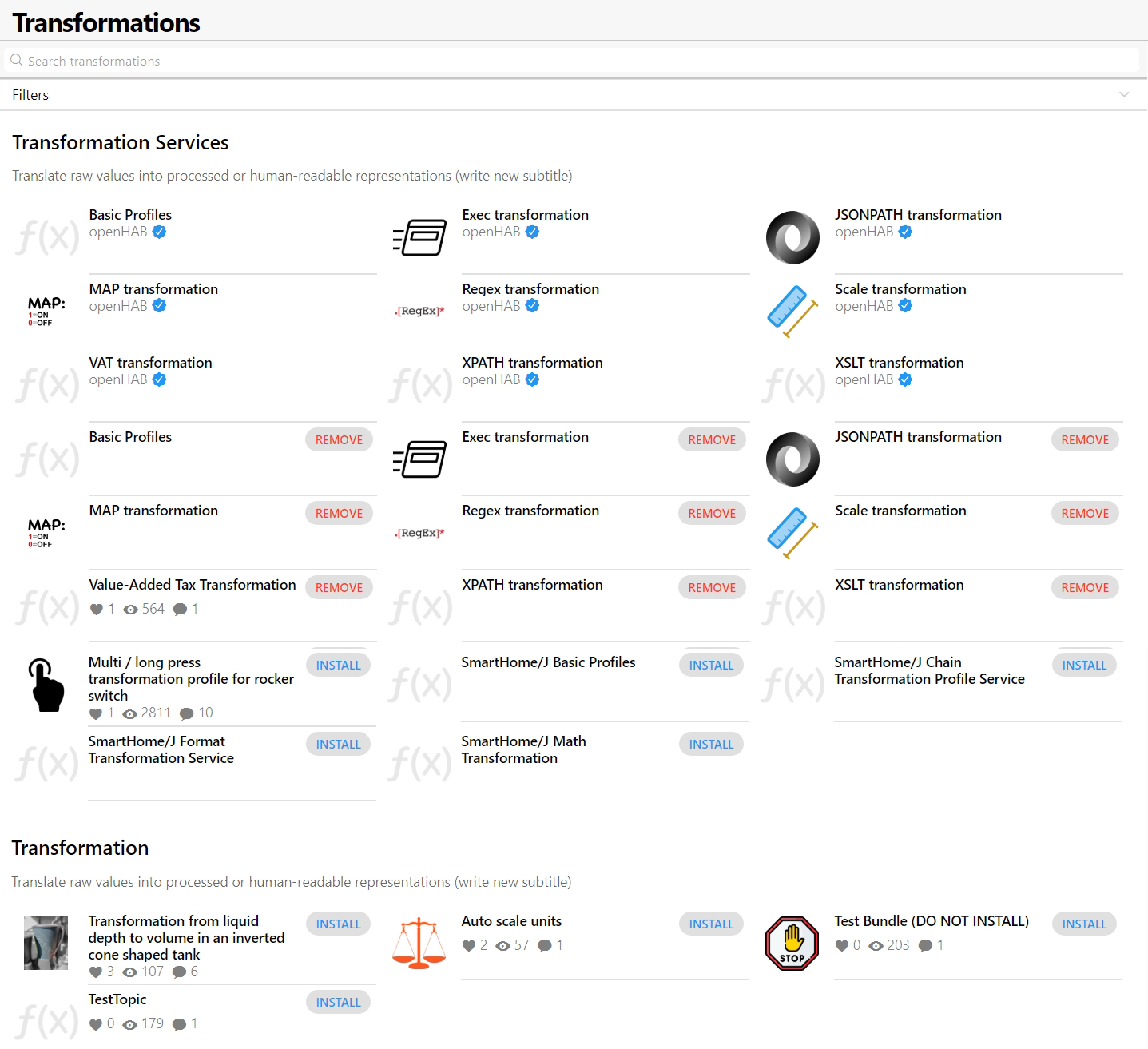The height and width of the screenshot is (1049, 1148).
Task: Click the Exec transformation icon by openHAB
Action: [x=419, y=237]
